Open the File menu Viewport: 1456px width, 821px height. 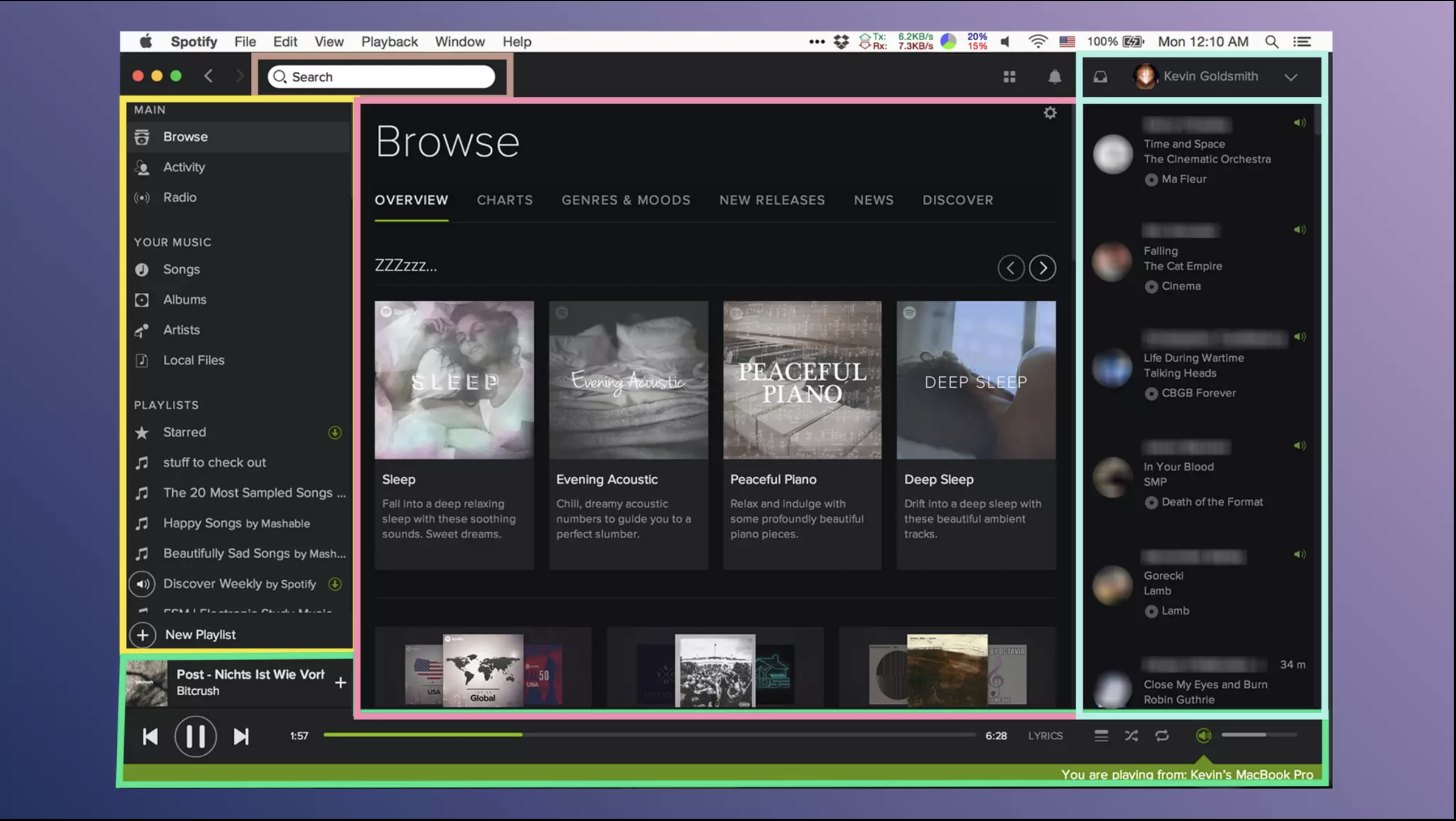pos(245,41)
